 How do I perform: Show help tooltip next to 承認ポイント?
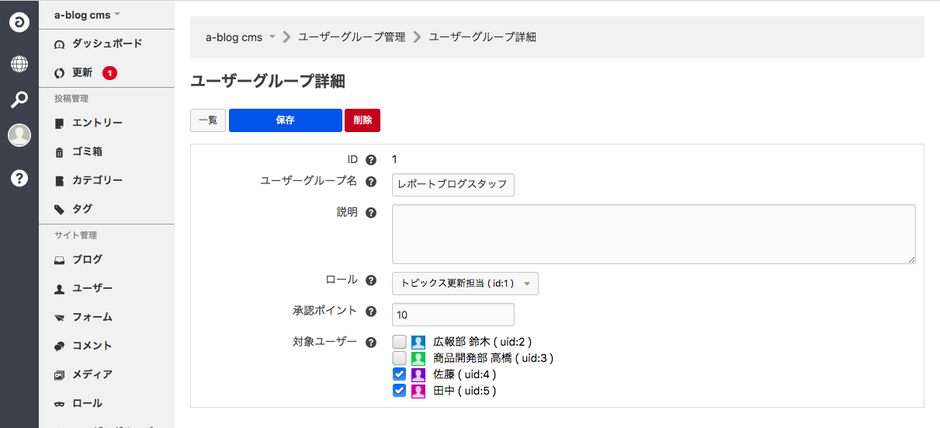[371, 312]
